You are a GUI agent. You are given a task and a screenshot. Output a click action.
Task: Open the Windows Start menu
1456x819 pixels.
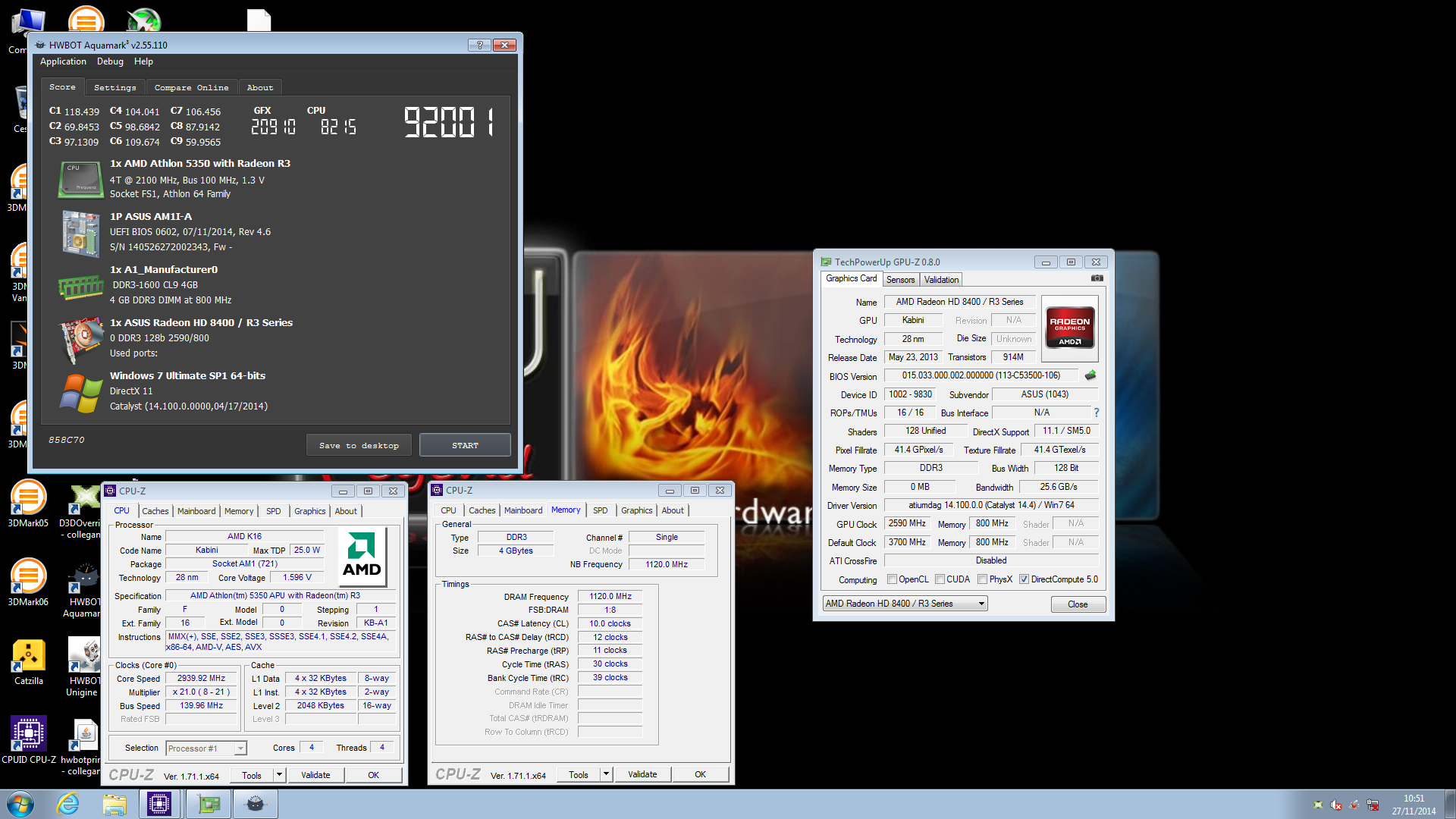[20, 804]
